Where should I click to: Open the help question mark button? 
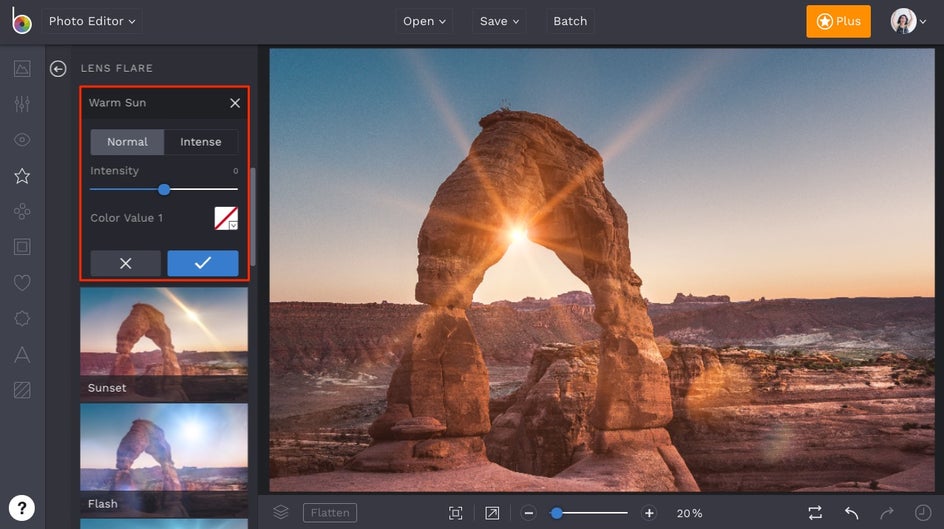22,508
